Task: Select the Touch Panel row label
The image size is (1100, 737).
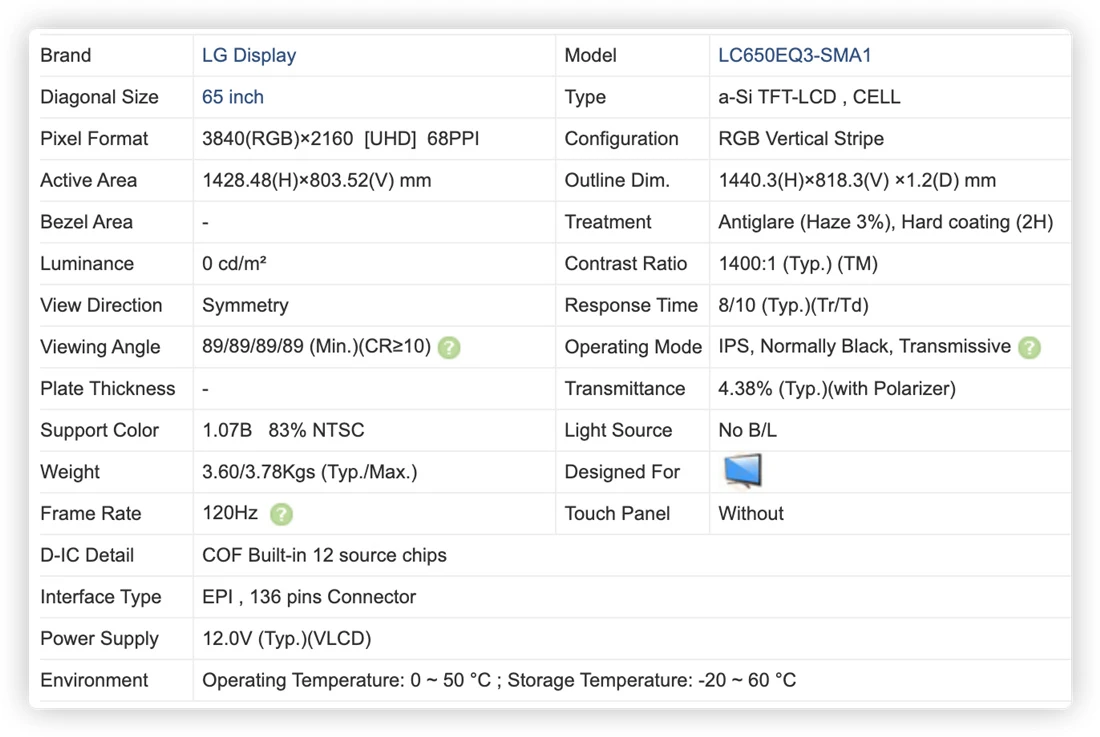Action: [617, 513]
